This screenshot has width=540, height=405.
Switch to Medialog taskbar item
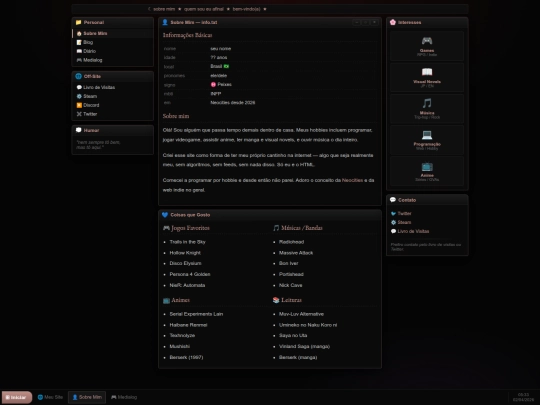point(124,397)
